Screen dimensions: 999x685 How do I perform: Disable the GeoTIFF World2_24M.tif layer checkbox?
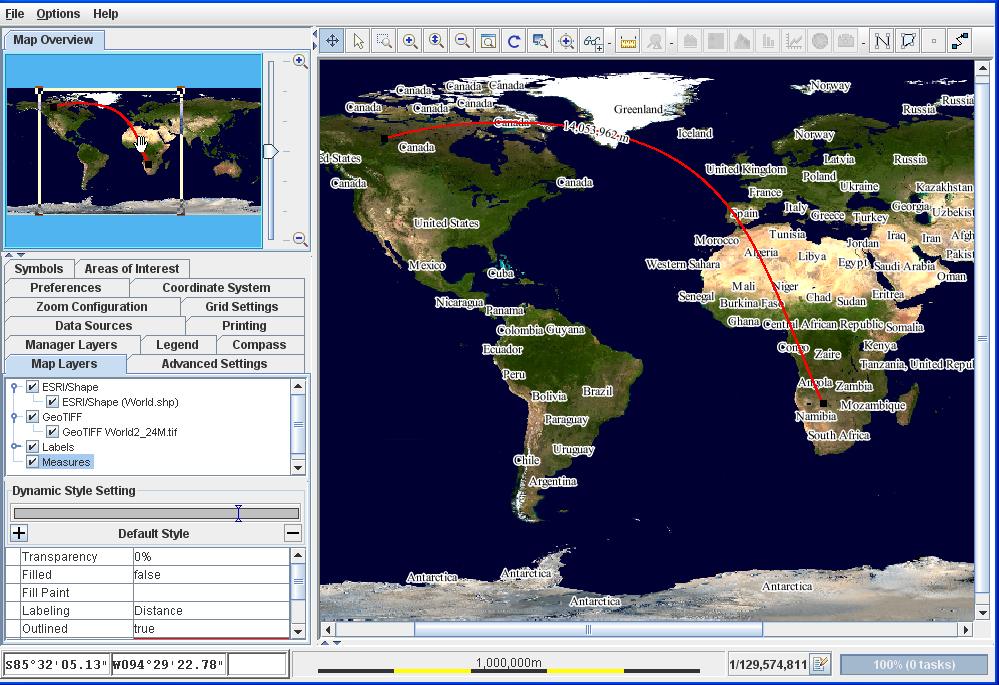point(53,432)
